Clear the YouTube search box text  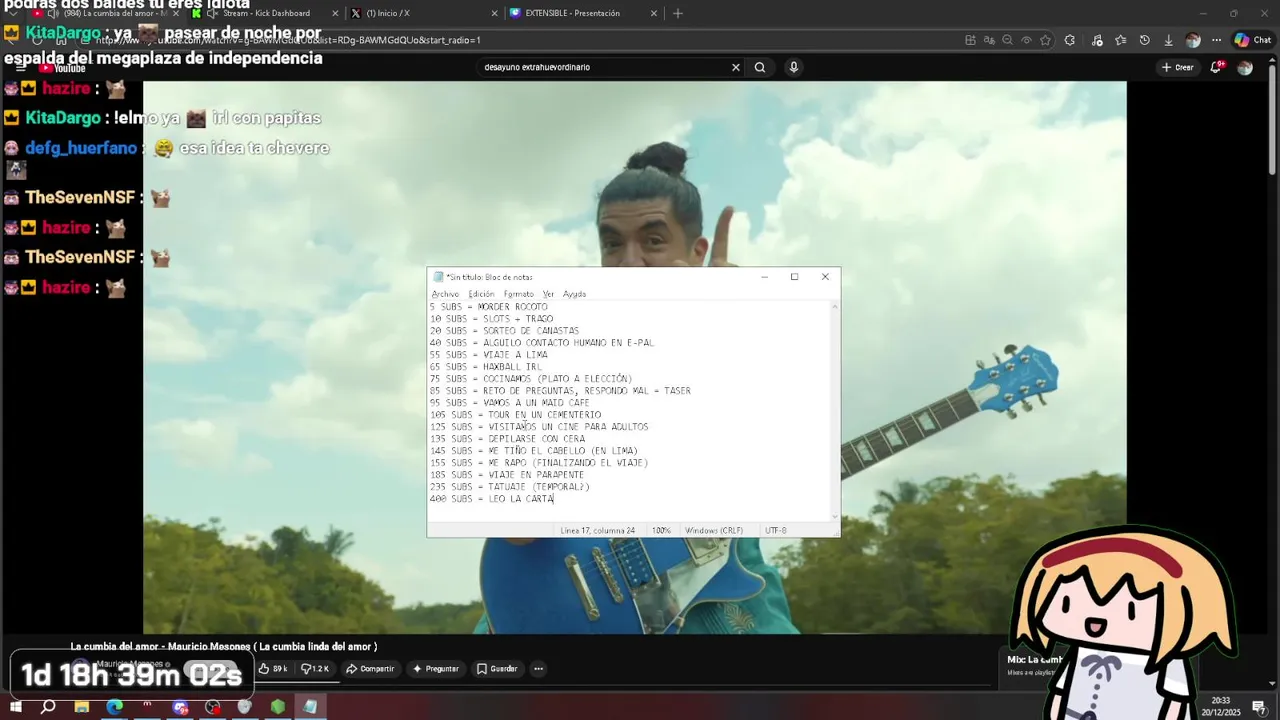pyautogui.click(x=736, y=67)
